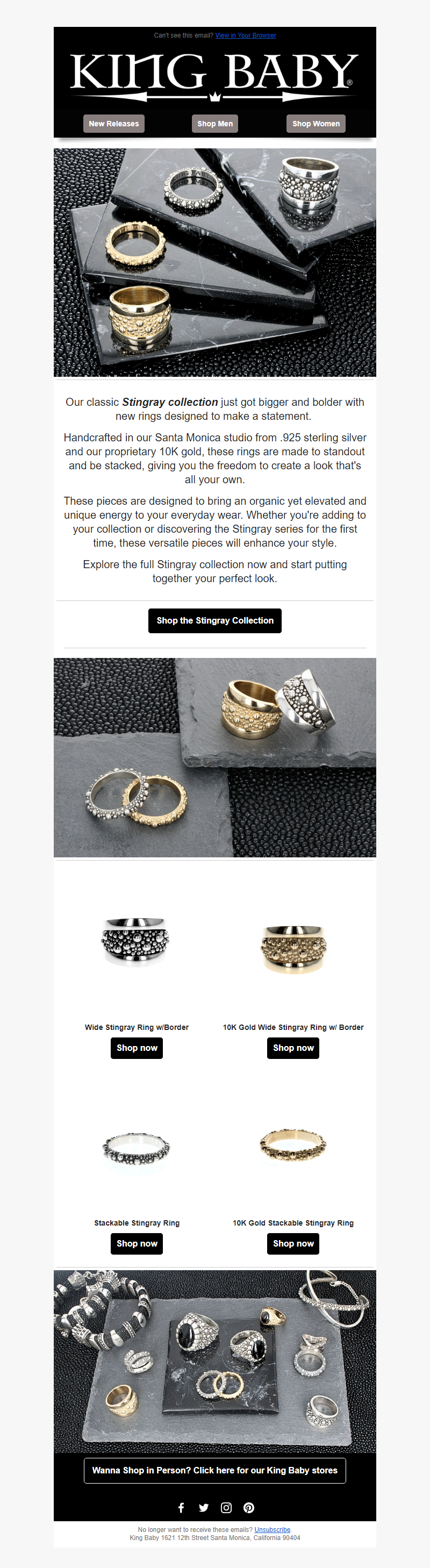This screenshot has height=1568, width=430.
Task: Click Shop the Stingray Collection button
Action: [x=215, y=620]
